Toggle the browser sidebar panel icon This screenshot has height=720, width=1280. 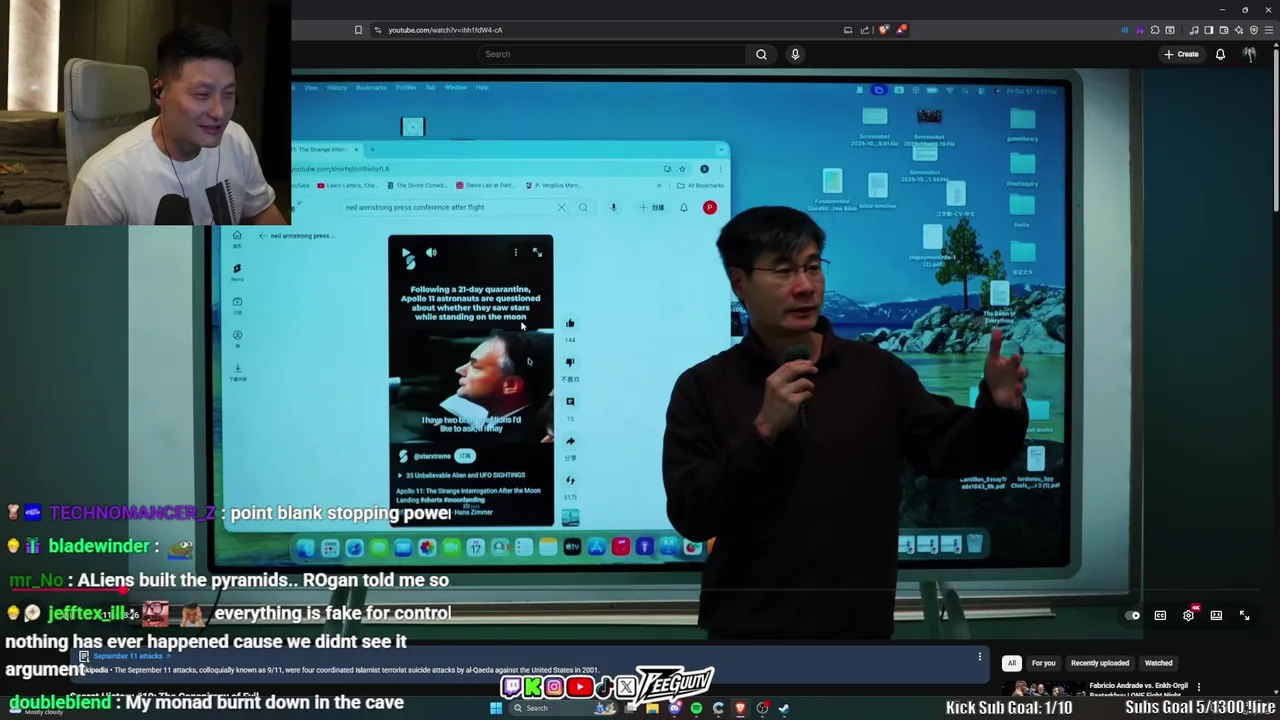(1209, 30)
